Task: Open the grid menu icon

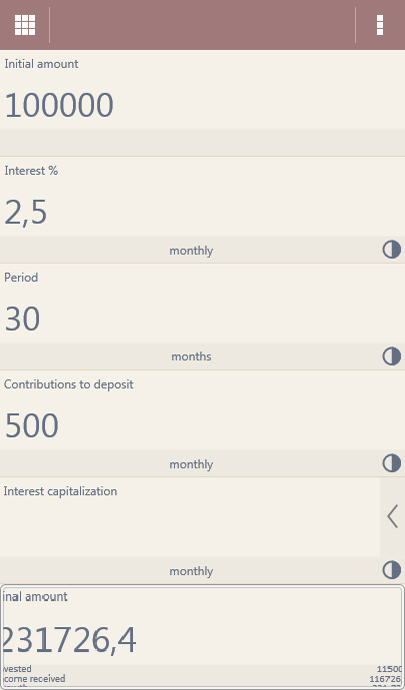Action: 25,25
